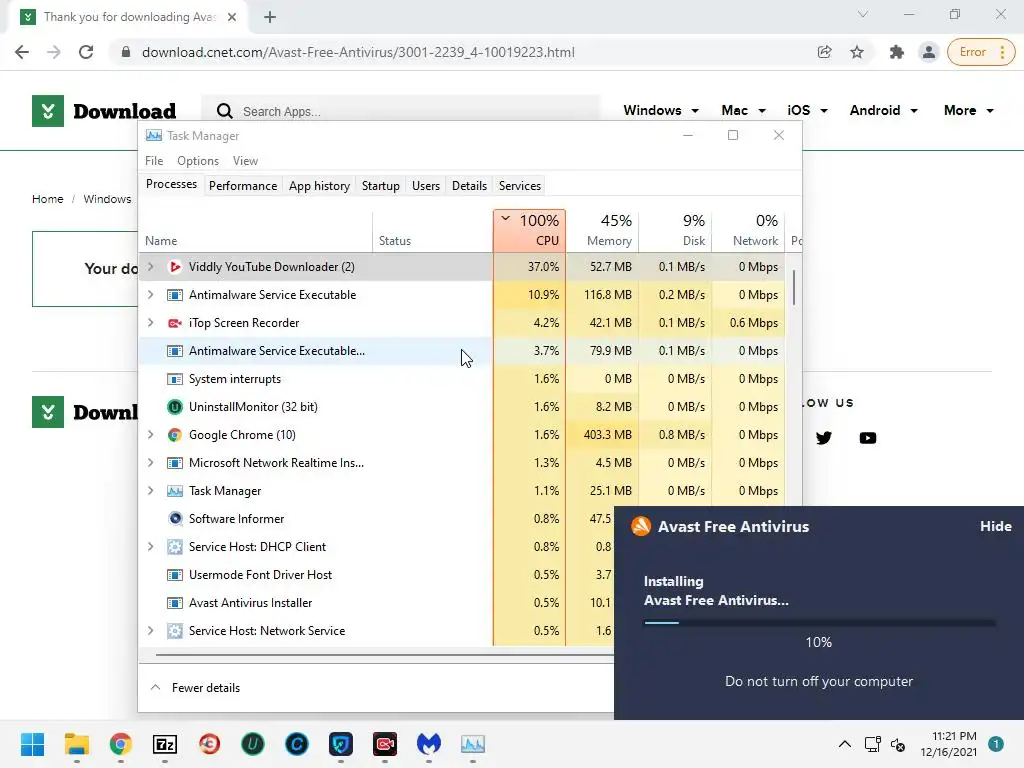Screen dimensions: 1024x768
Task: Open File Explorer from the taskbar
Action: coord(76,744)
